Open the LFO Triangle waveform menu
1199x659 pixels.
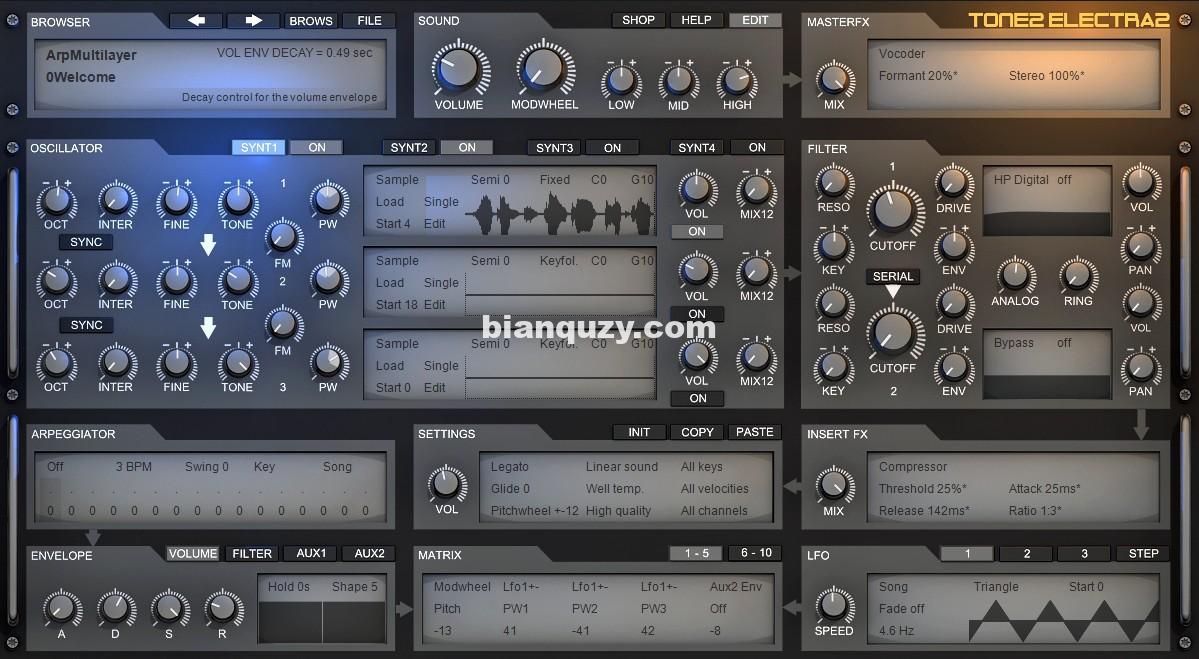(996, 587)
